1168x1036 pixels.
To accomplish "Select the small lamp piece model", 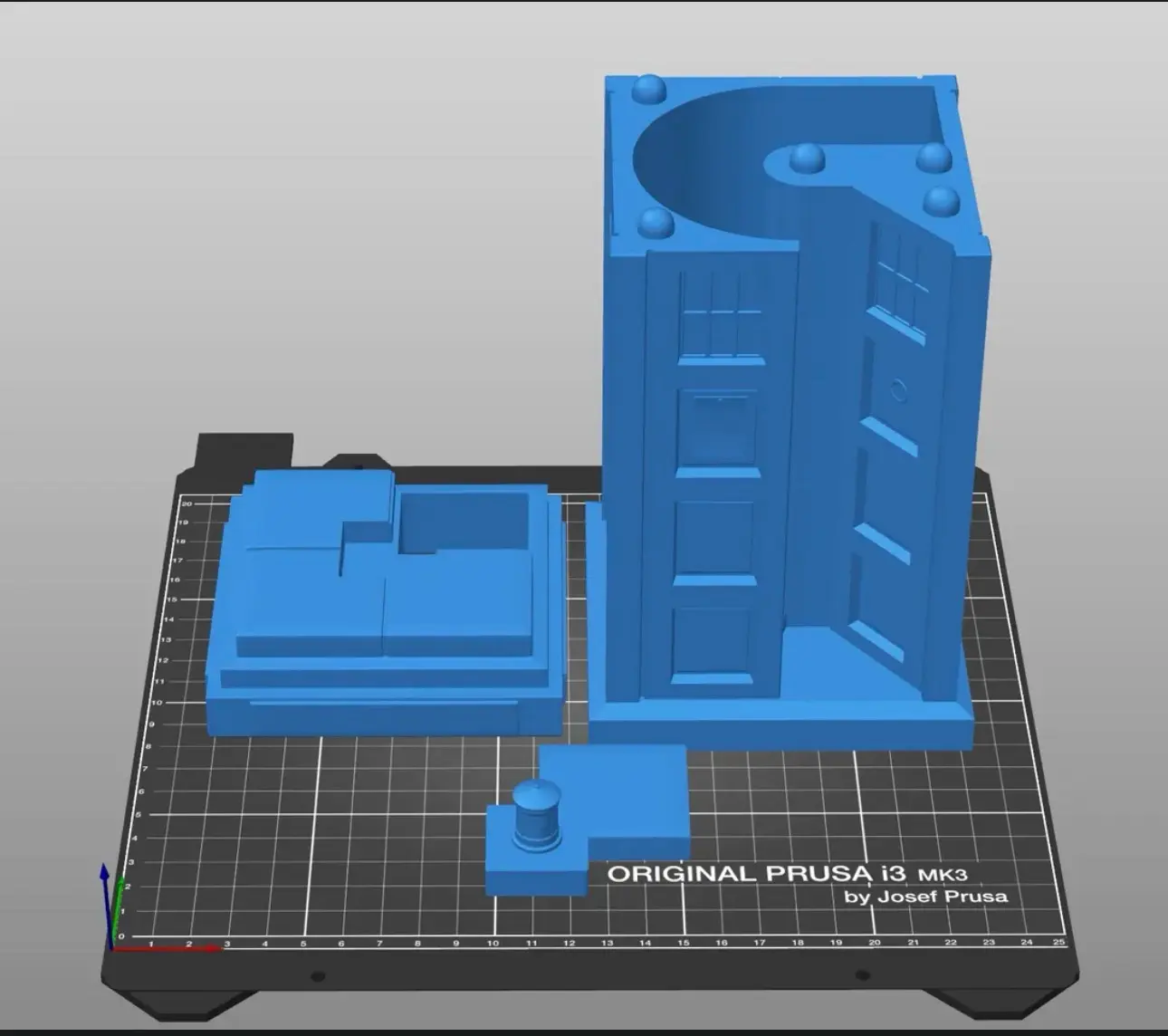I will [587, 820].
